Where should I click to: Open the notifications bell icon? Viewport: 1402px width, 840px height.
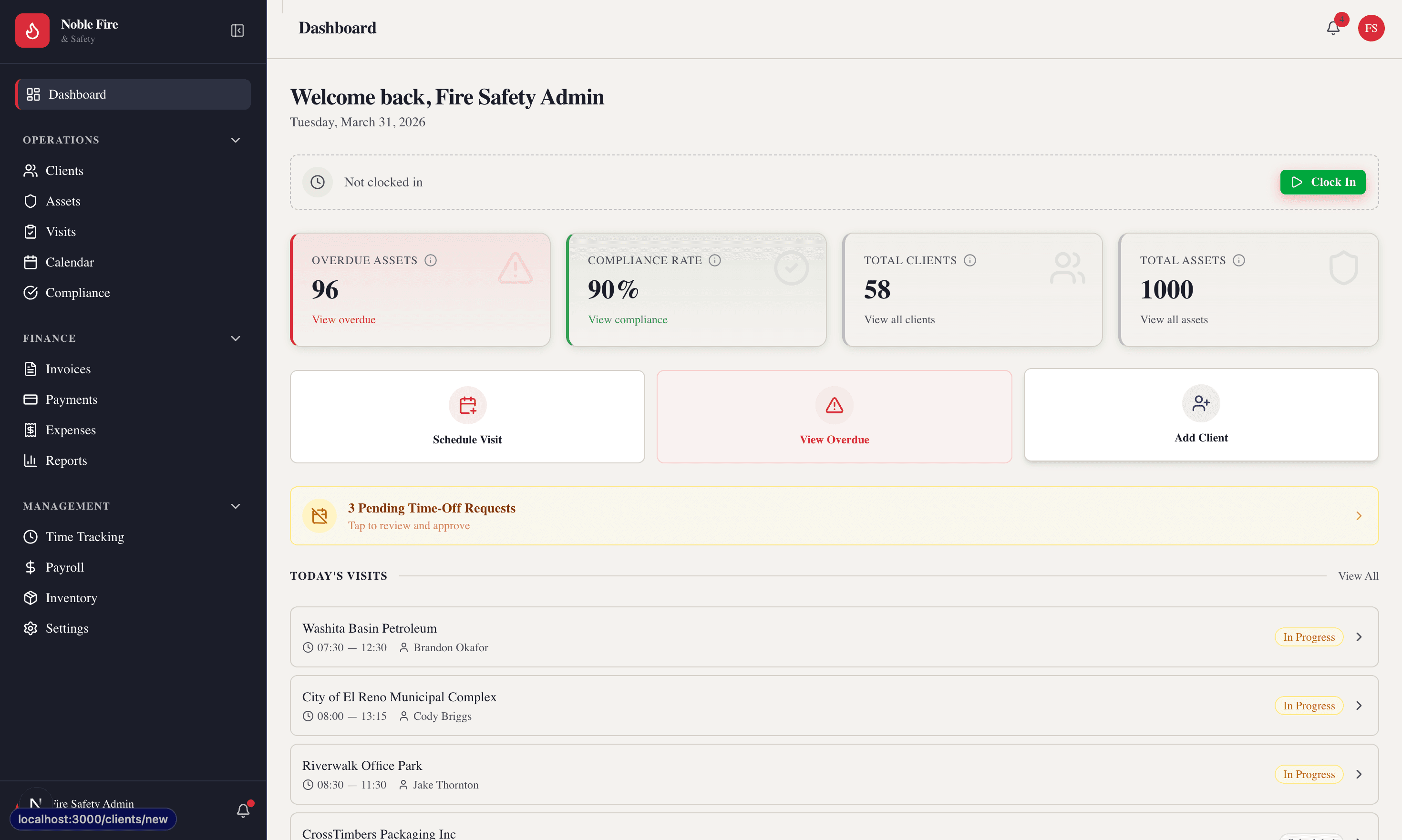[x=1333, y=28]
